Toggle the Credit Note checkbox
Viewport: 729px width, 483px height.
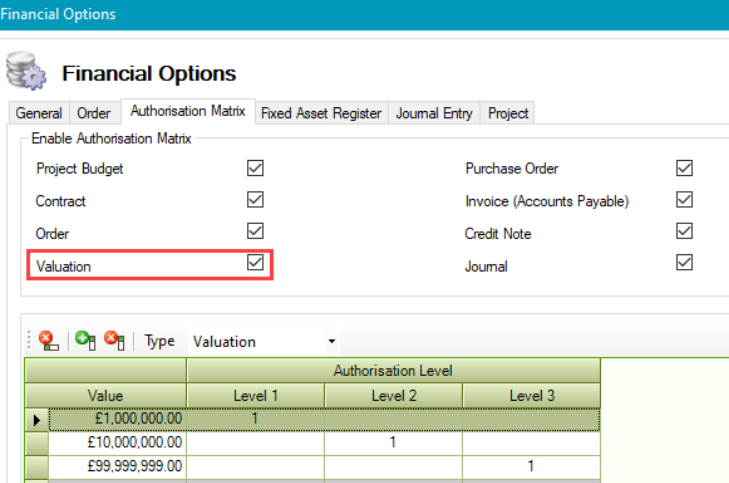point(684,232)
